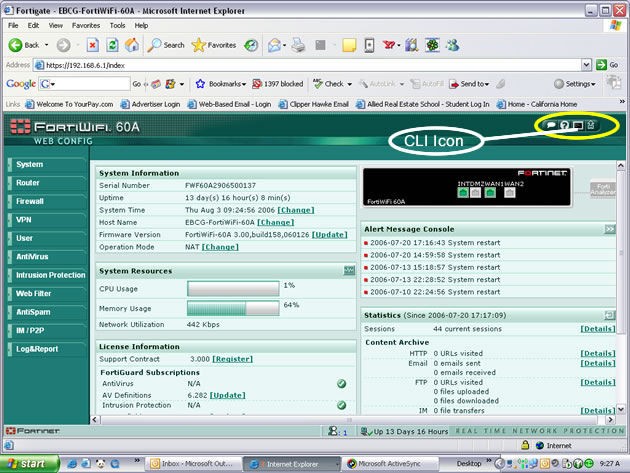
Task: Click the Update link beside Firmware Version
Action: tap(330, 234)
